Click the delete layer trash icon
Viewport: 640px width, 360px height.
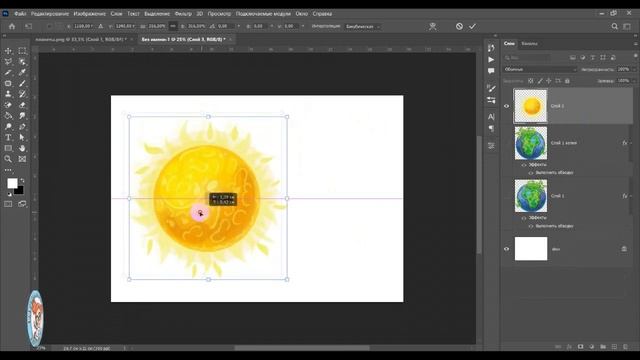(x=625, y=347)
